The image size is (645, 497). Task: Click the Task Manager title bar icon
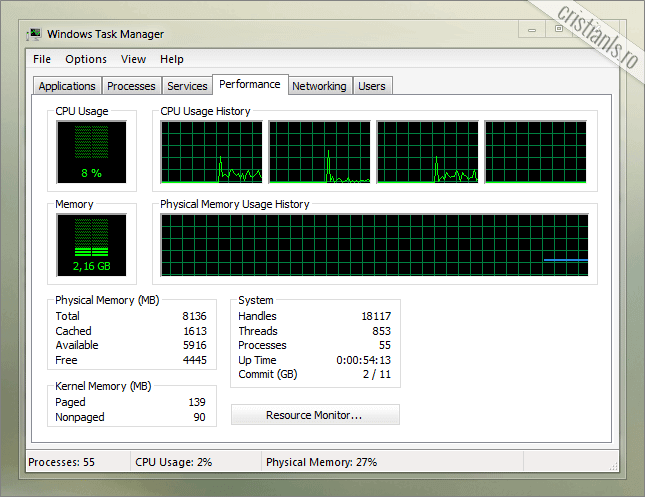click(x=36, y=35)
